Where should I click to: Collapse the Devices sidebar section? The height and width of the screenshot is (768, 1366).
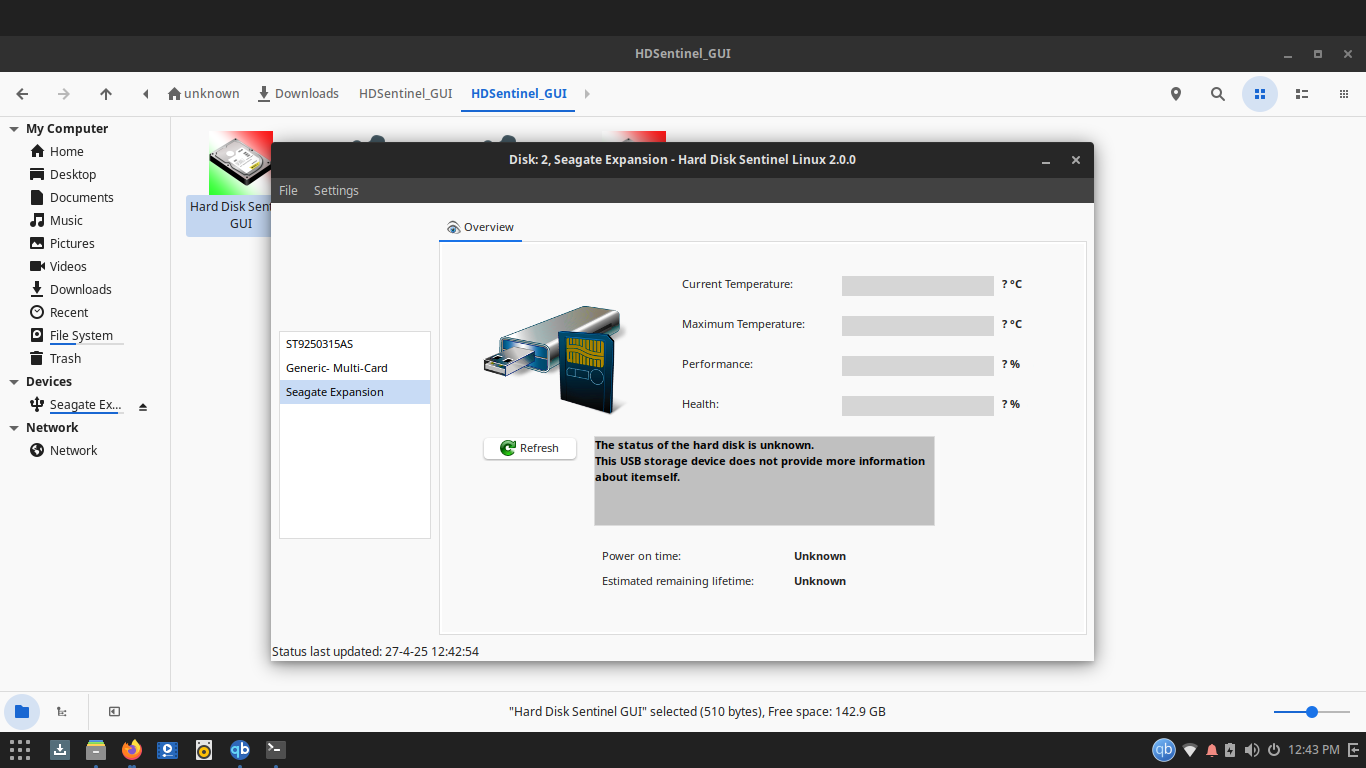14,382
